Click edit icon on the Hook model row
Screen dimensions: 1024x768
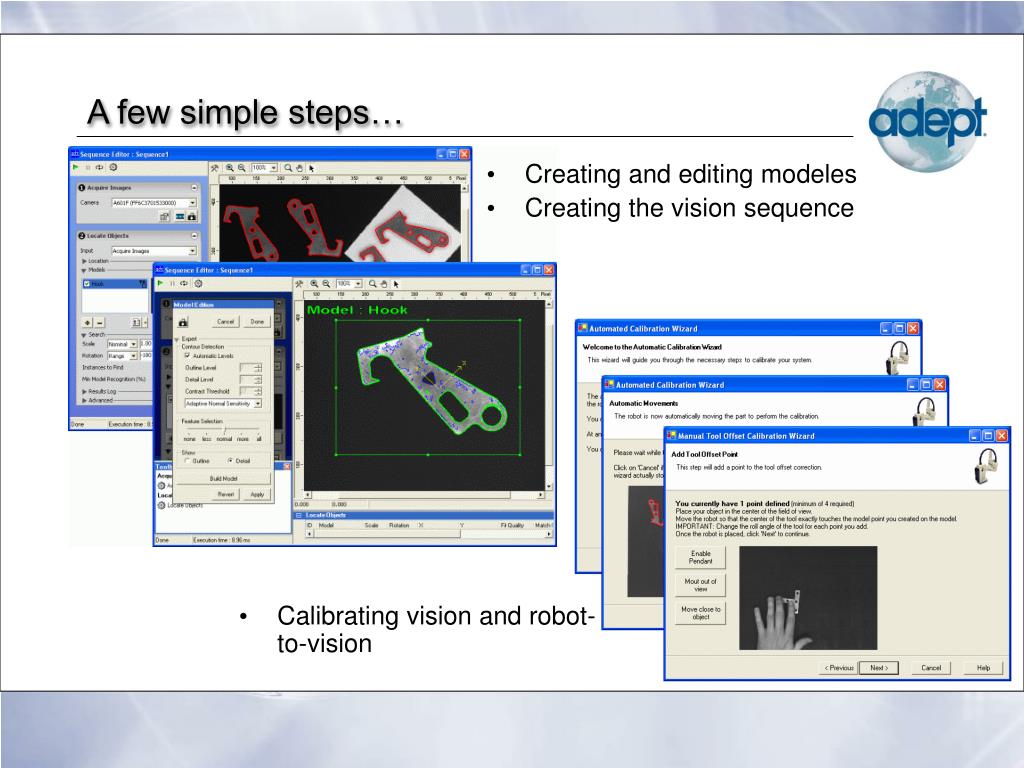(x=142, y=284)
